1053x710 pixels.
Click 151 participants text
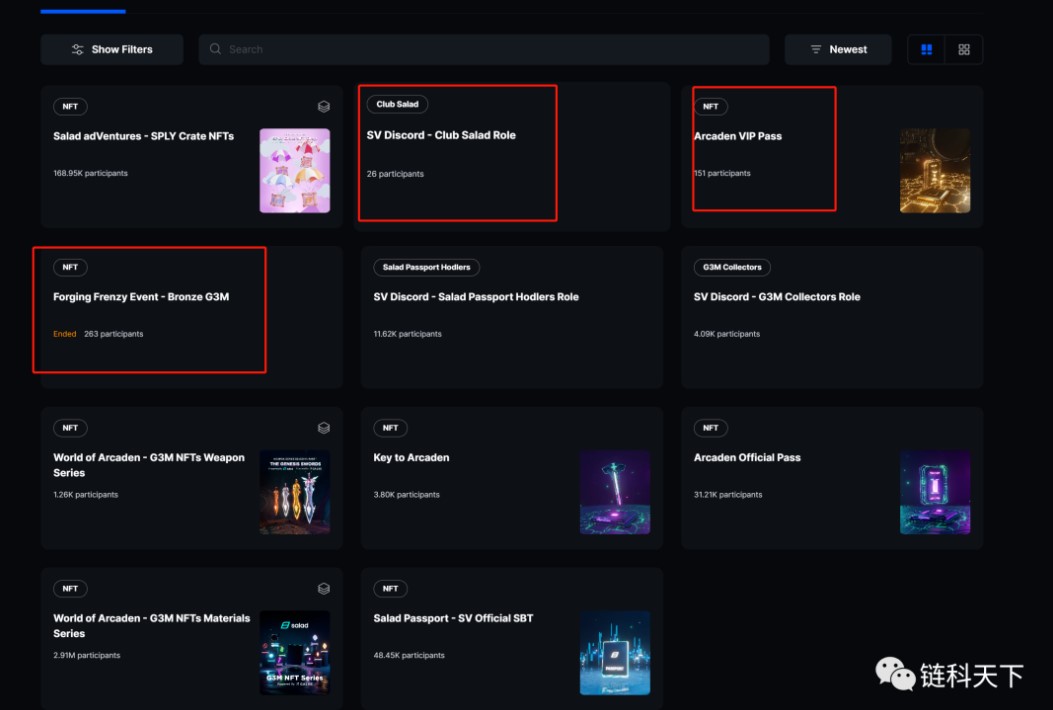tap(722, 173)
